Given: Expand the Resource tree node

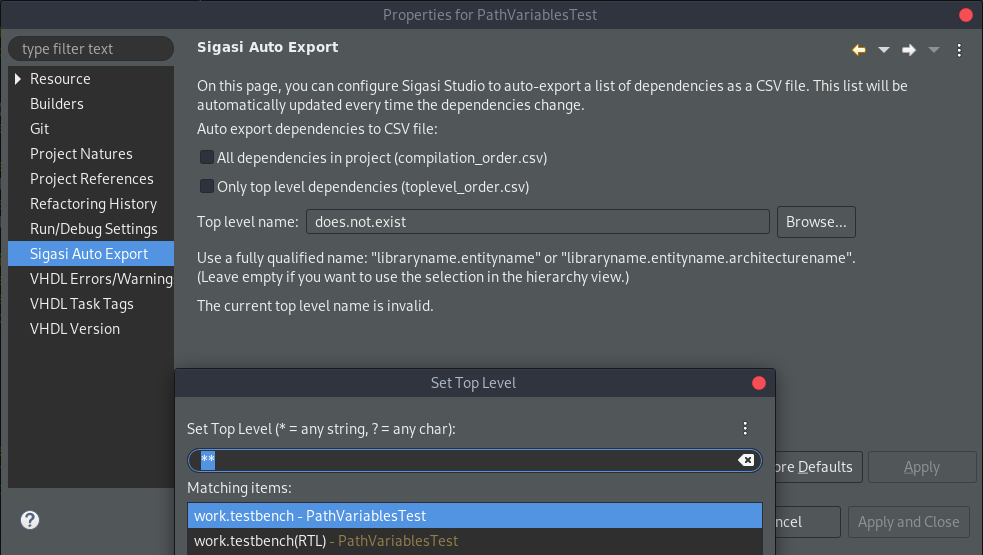Looking at the screenshot, I should (18, 78).
